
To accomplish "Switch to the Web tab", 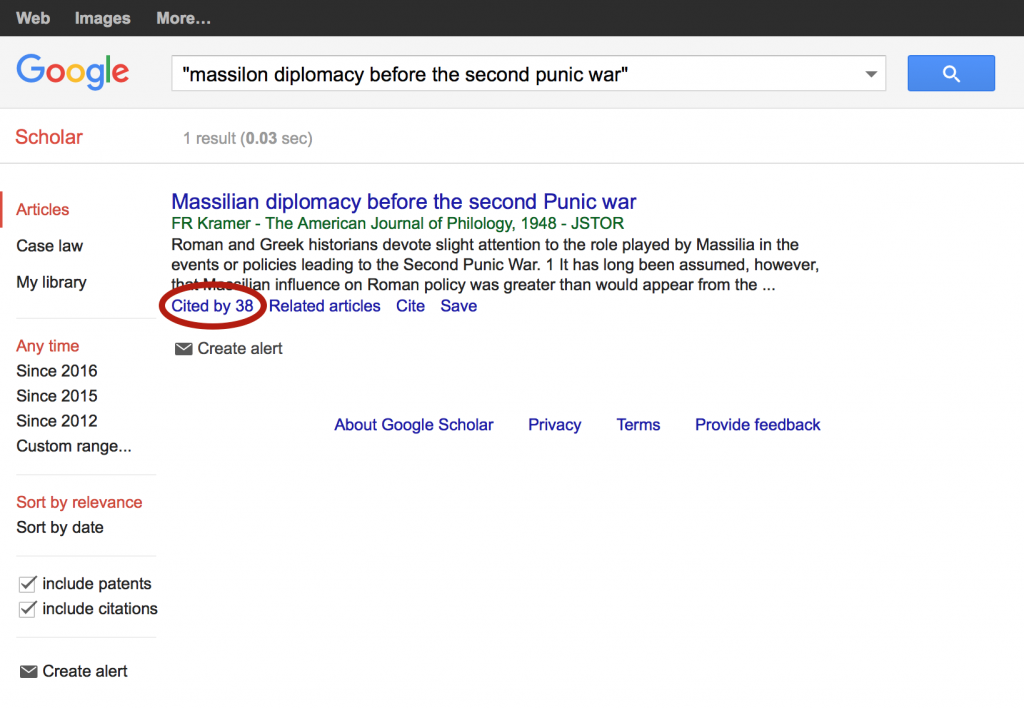I will [32, 18].
